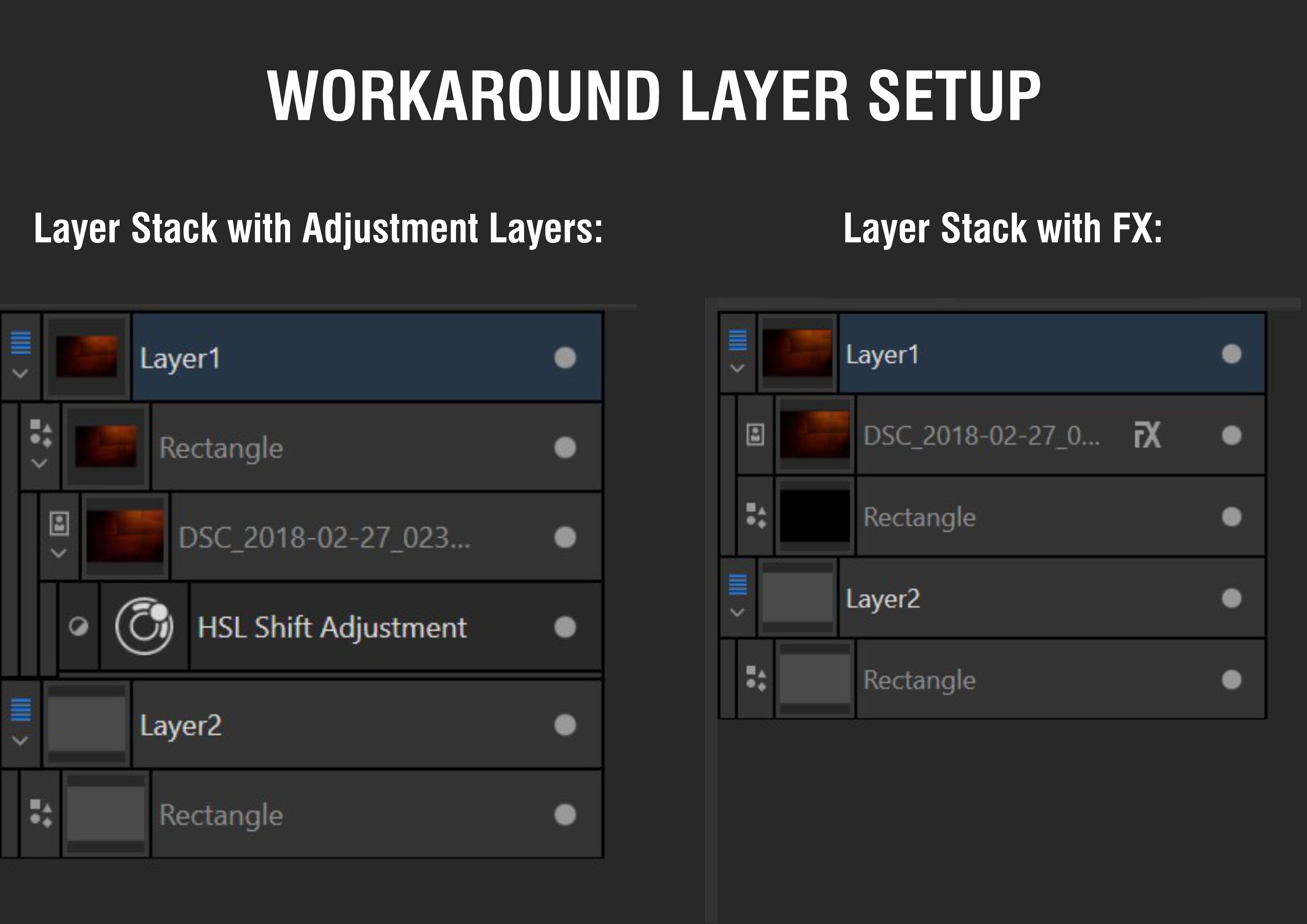Select Layer1 thumbnail in FX stack

[x=797, y=353]
